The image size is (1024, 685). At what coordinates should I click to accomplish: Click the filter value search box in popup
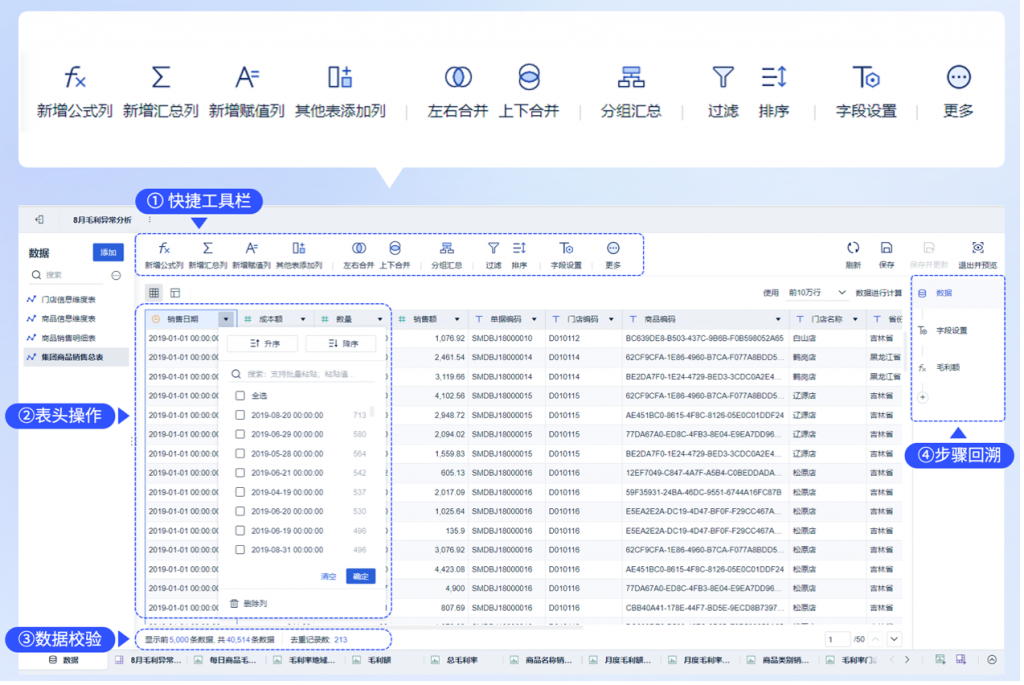(302, 375)
